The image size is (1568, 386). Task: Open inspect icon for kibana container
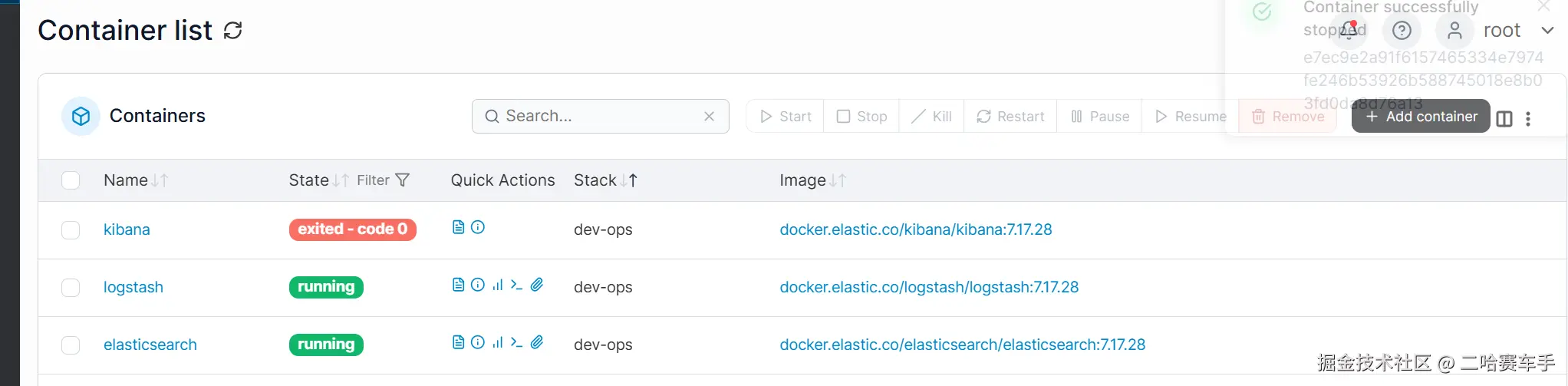(478, 227)
